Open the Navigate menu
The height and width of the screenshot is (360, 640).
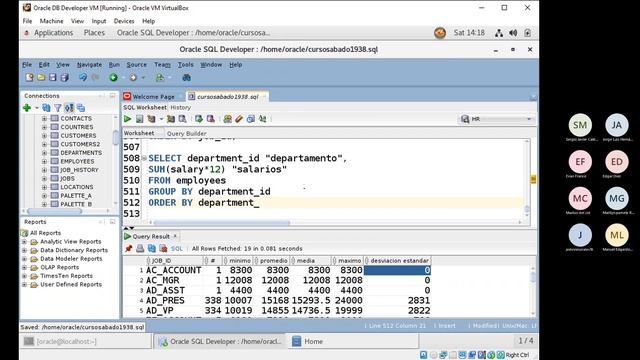(89, 64)
